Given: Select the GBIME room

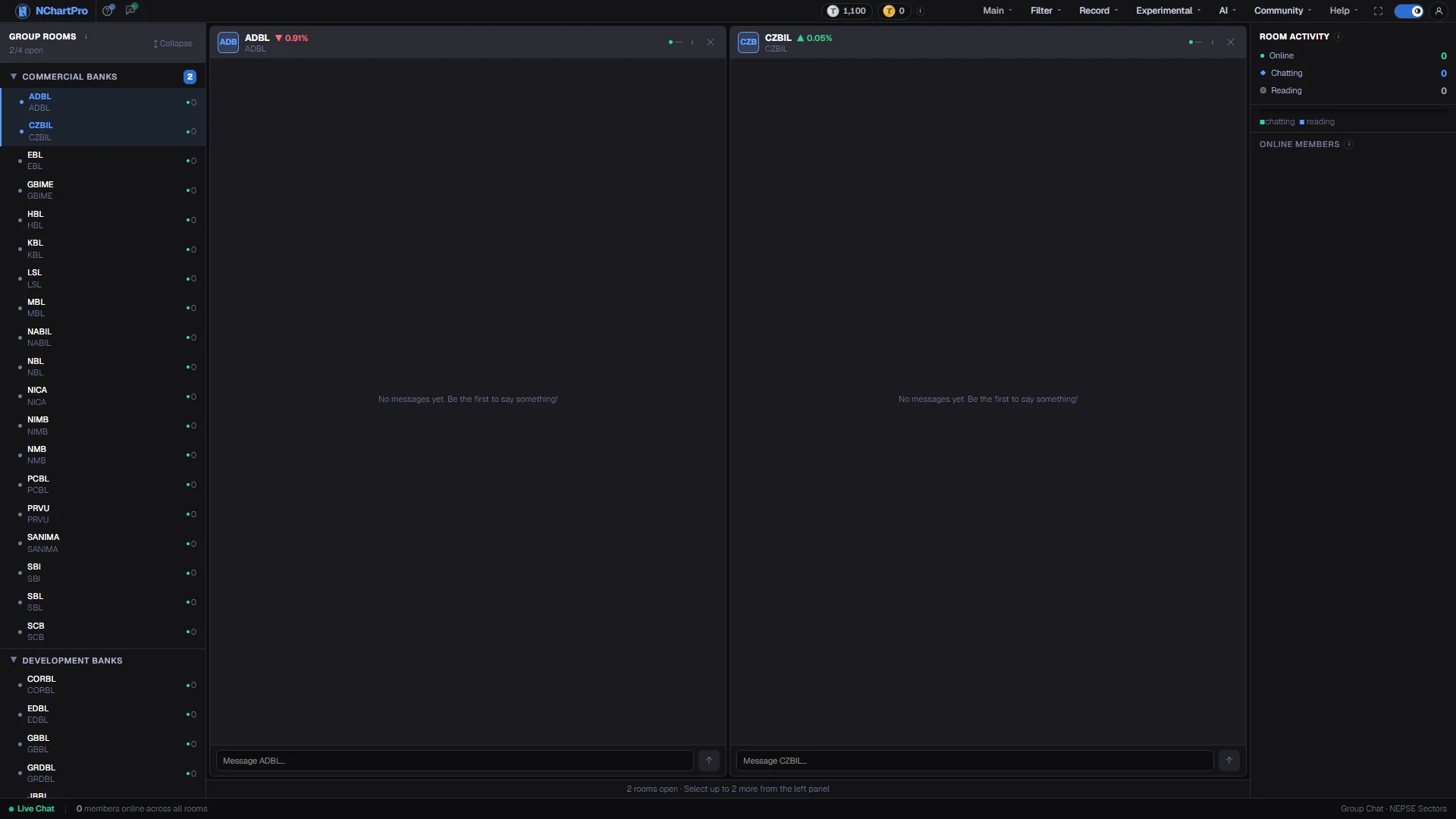Looking at the screenshot, I should 102,190.
